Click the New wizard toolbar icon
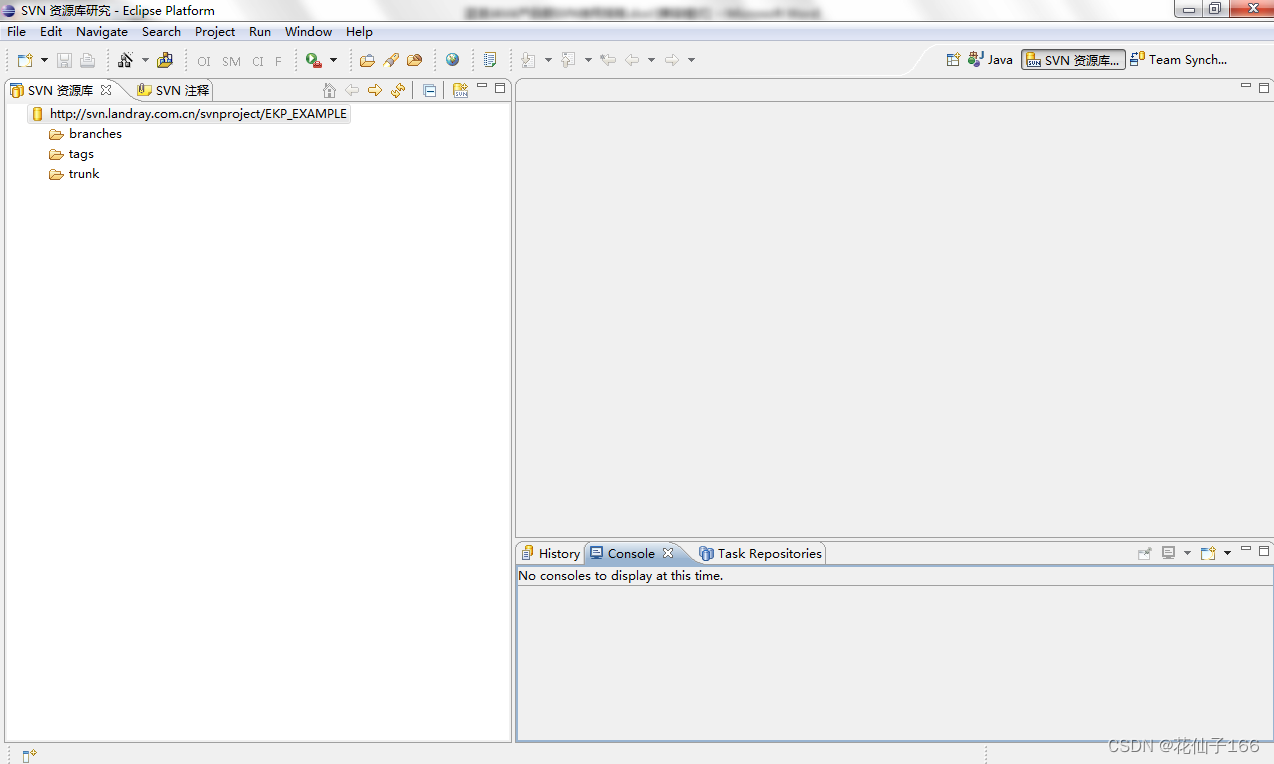The height and width of the screenshot is (764, 1274). (x=25, y=60)
